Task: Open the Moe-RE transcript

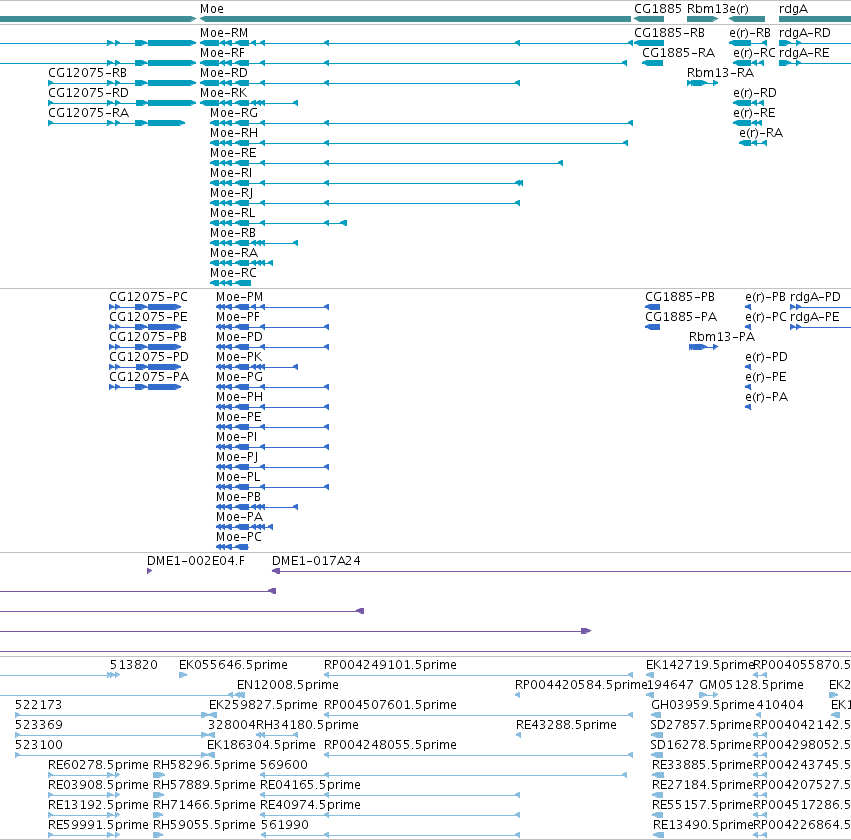Action: (233, 154)
